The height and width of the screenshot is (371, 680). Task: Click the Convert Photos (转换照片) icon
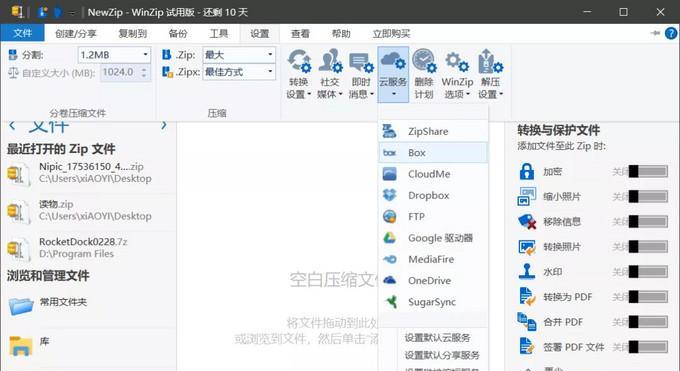(x=527, y=247)
